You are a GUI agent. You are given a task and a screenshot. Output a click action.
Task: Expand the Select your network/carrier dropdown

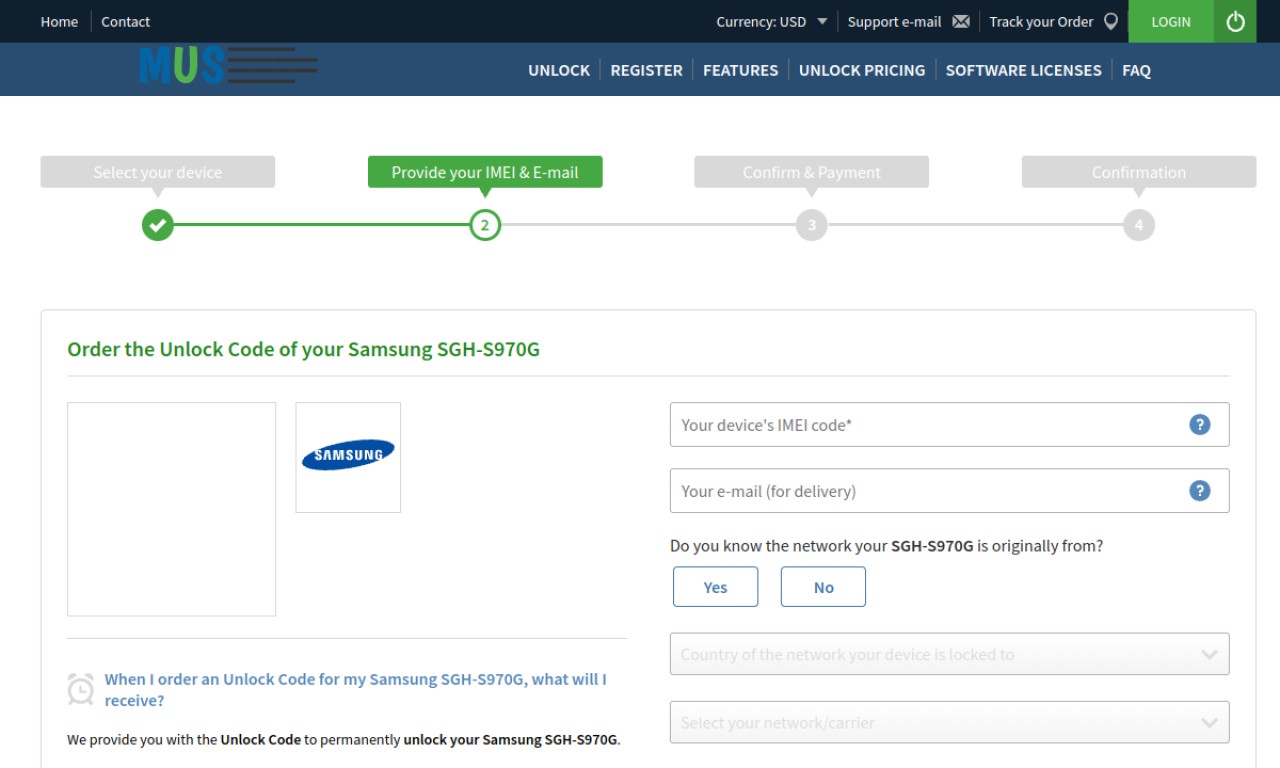[x=949, y=722]
